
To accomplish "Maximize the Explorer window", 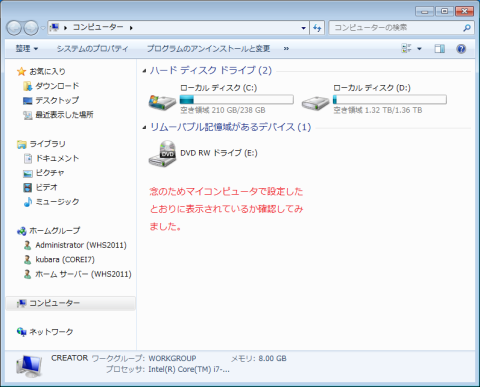I will tap(444, 11).
